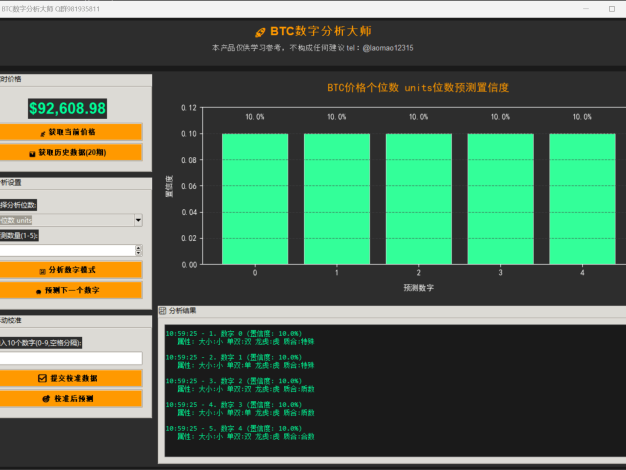Screen dimensions: 626x470
Task: Click the 分析结果 panel header icon
Action: coord(163,311)
